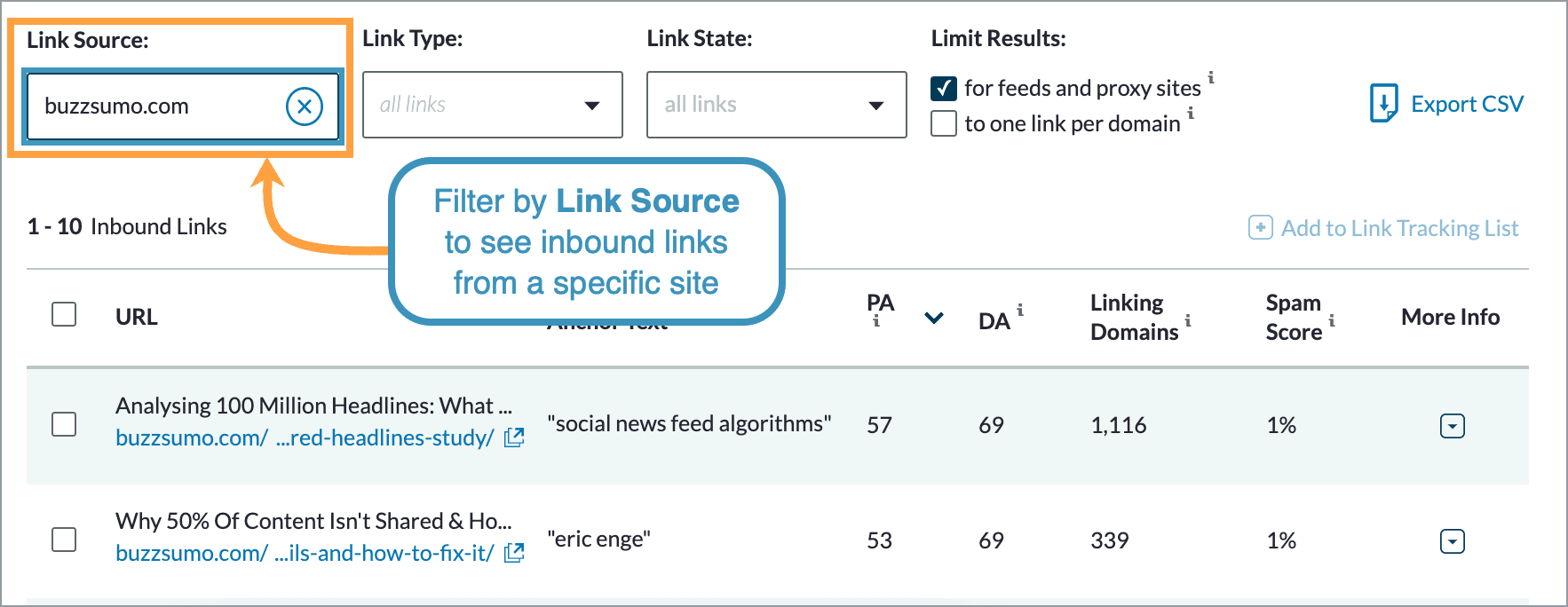Enable to one link per domain

click(943, 123)
